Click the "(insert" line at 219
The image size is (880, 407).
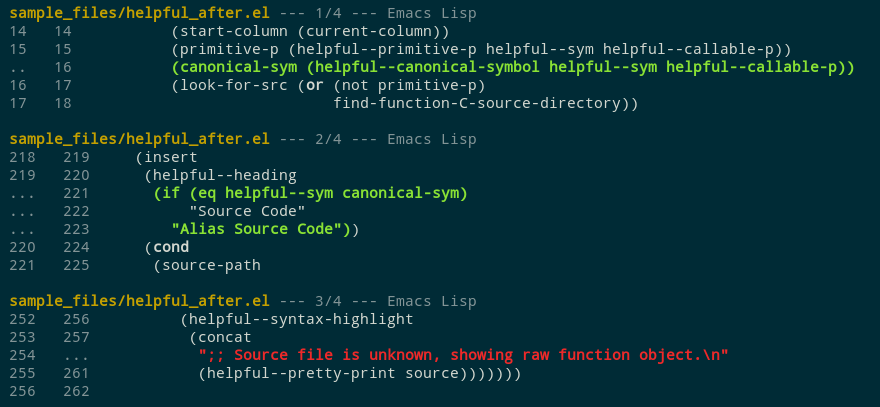point(166,157)
